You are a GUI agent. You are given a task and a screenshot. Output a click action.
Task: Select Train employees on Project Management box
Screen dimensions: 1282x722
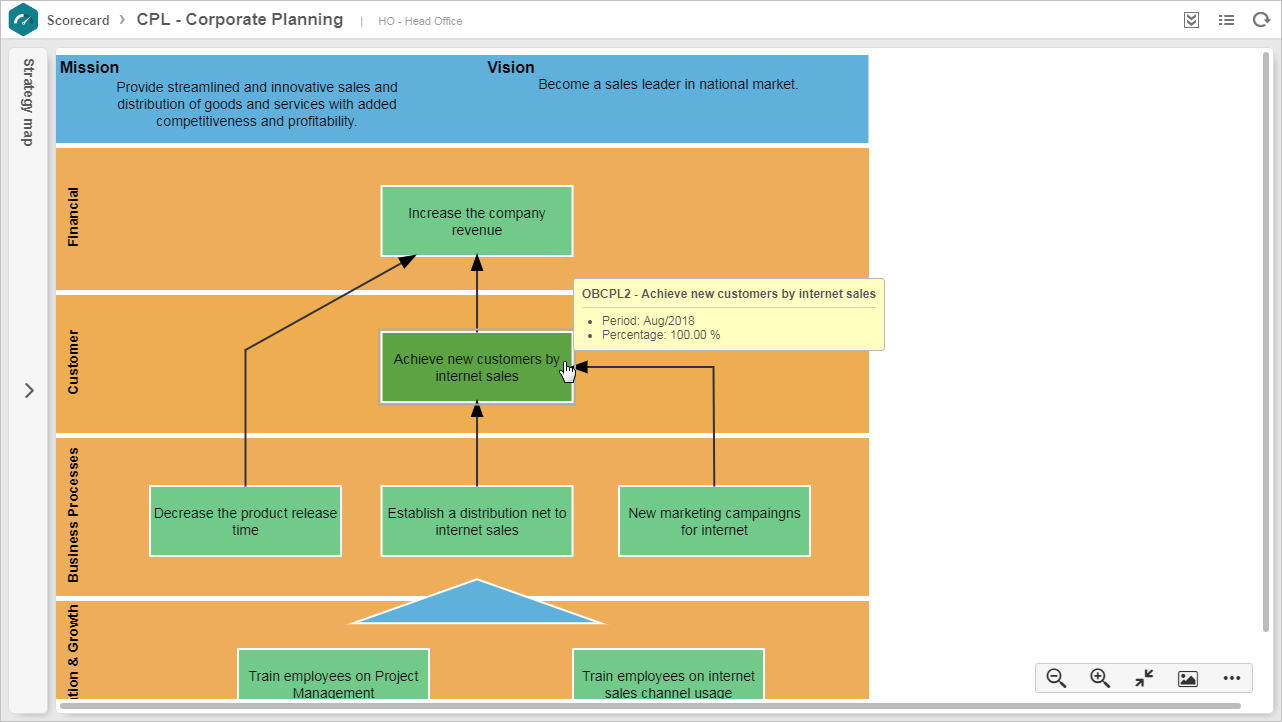pyautogui.click(x=333, y=674)
